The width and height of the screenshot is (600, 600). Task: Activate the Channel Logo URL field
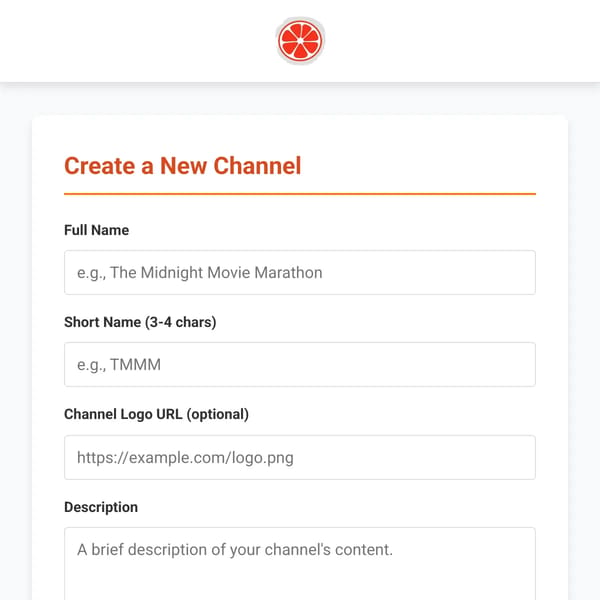(x=300, y=457)
